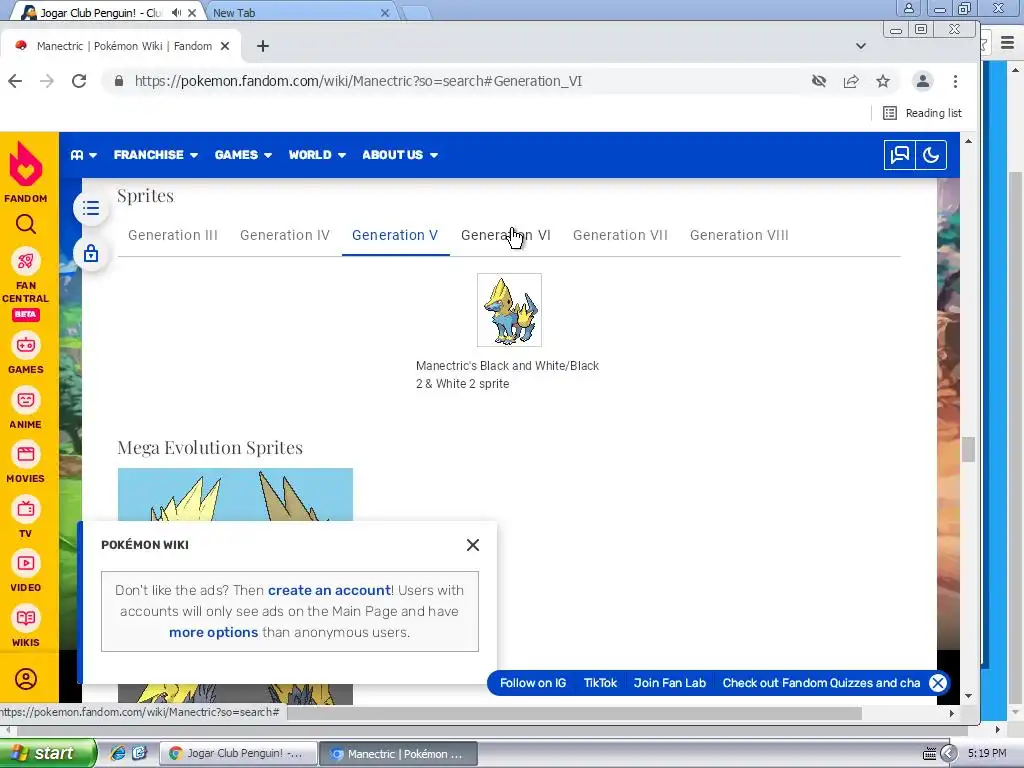Close the Pokémon Wiki ad notice

pyautogui.click(x=473, y=545)
